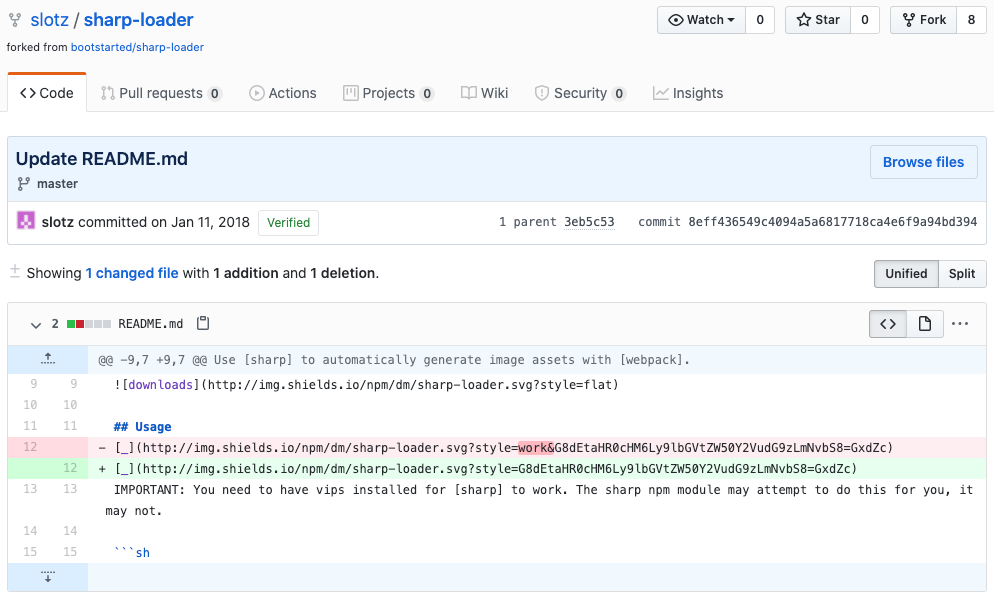Expand hidden lines at bottom of diff
The image size is (994, 600).
click(x=47, y=576)
